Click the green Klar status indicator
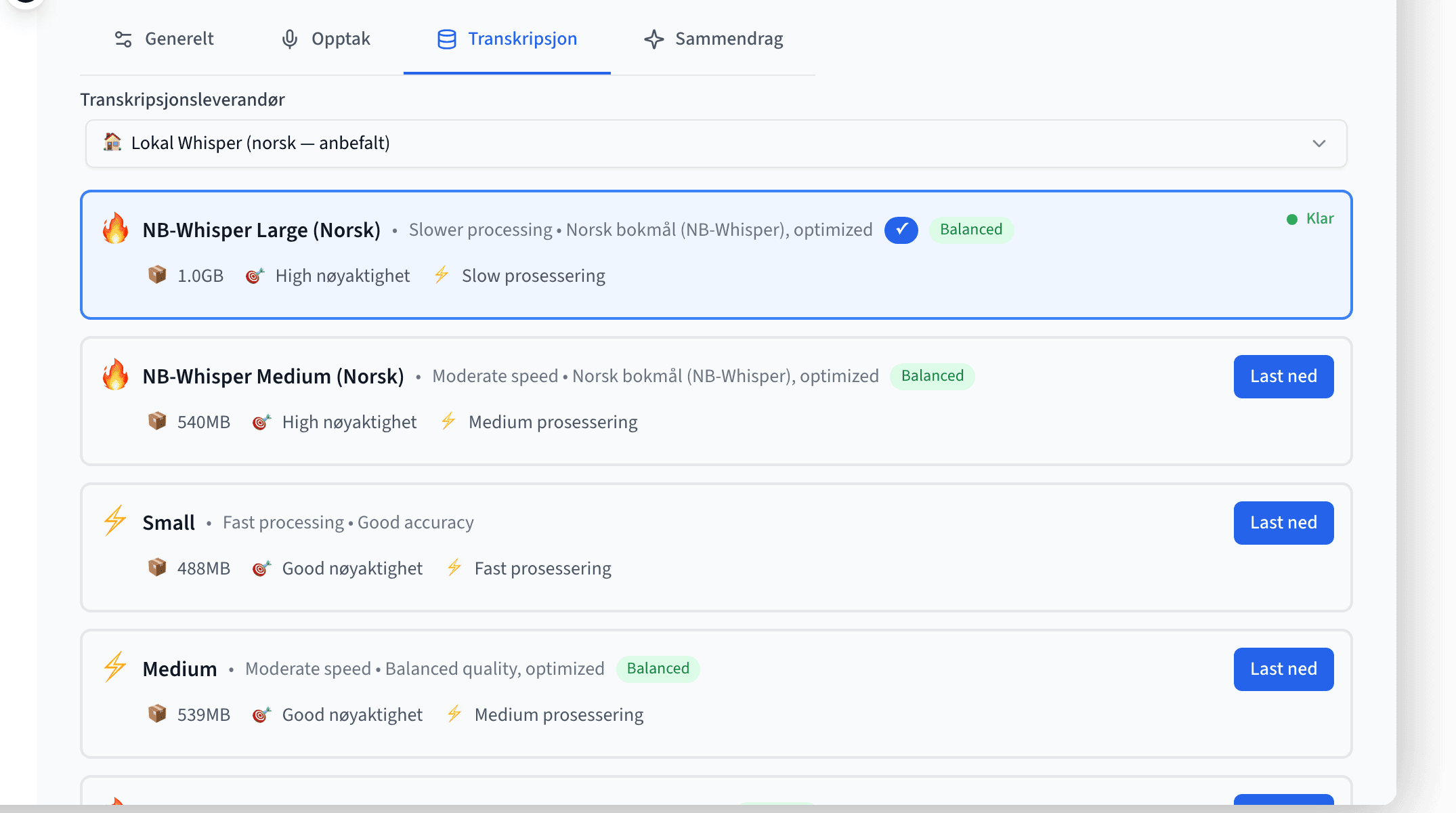The height and width of the screenshot is (813, 1456). pos(1310,219)
